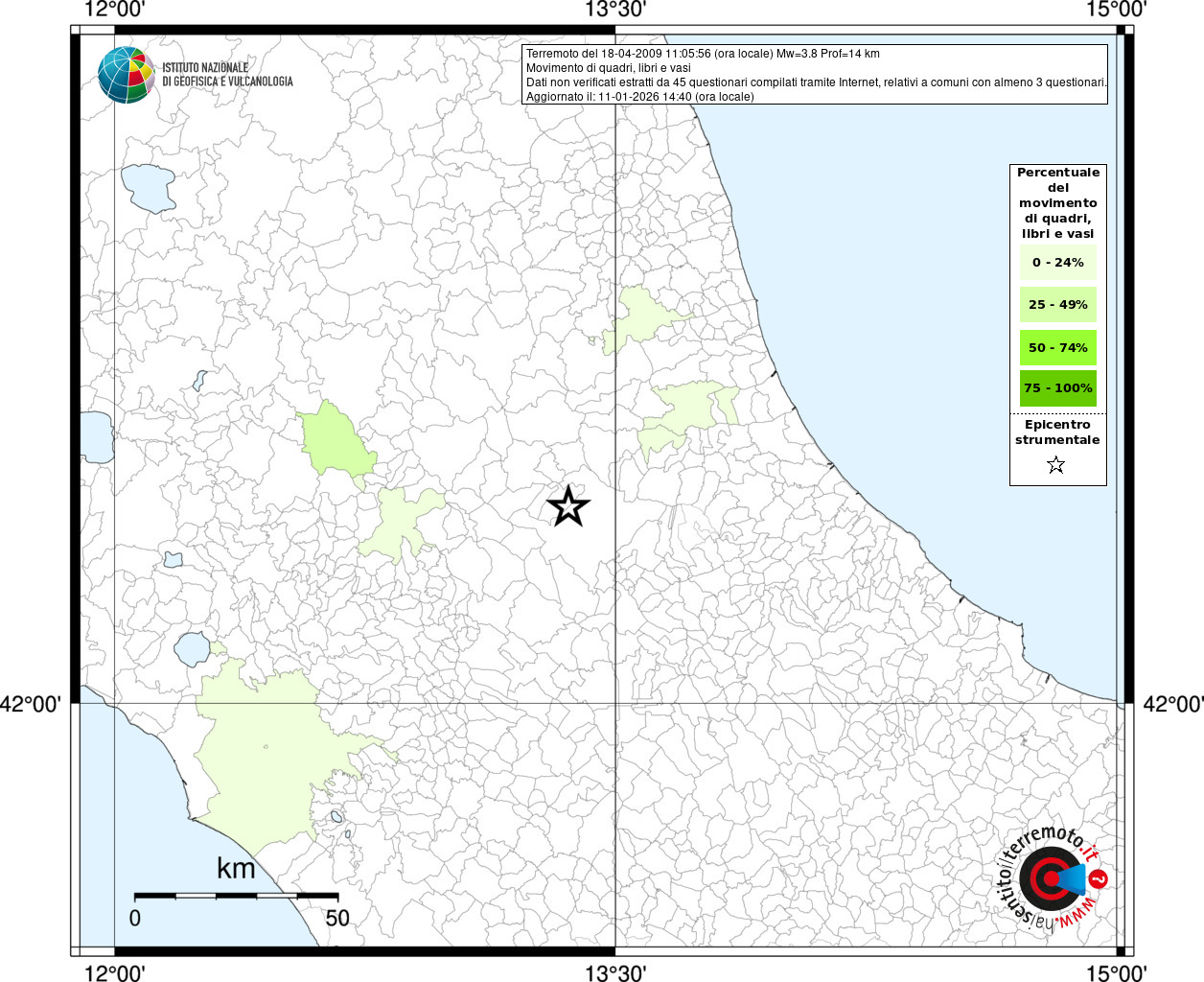Viewport: 1204px width, 982px height.
Task: Click the bottom 15°00' longitude label
Action: pos(1117,972)
